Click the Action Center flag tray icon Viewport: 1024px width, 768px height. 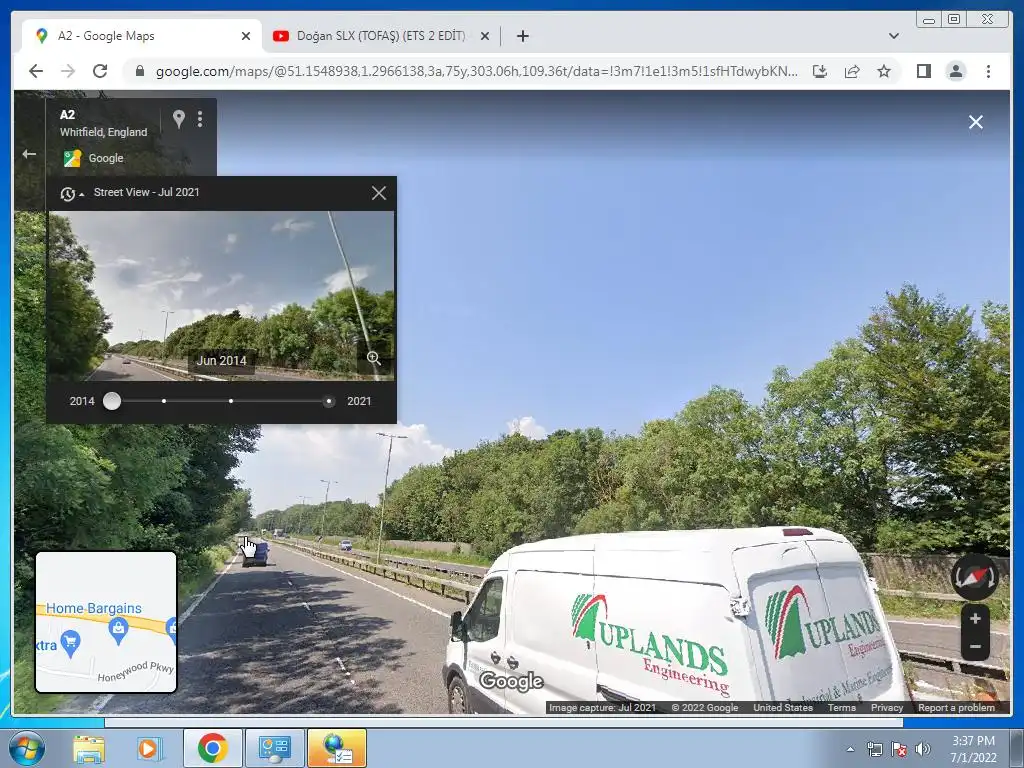point(899,750)
